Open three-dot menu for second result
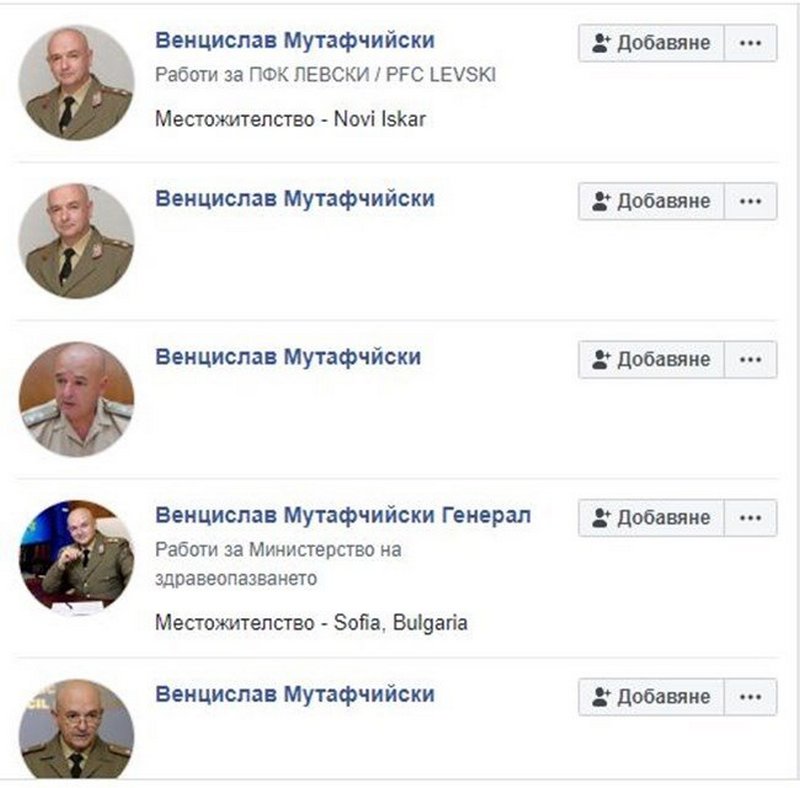This screenshot has height=788, width=800. pos(751,201)
